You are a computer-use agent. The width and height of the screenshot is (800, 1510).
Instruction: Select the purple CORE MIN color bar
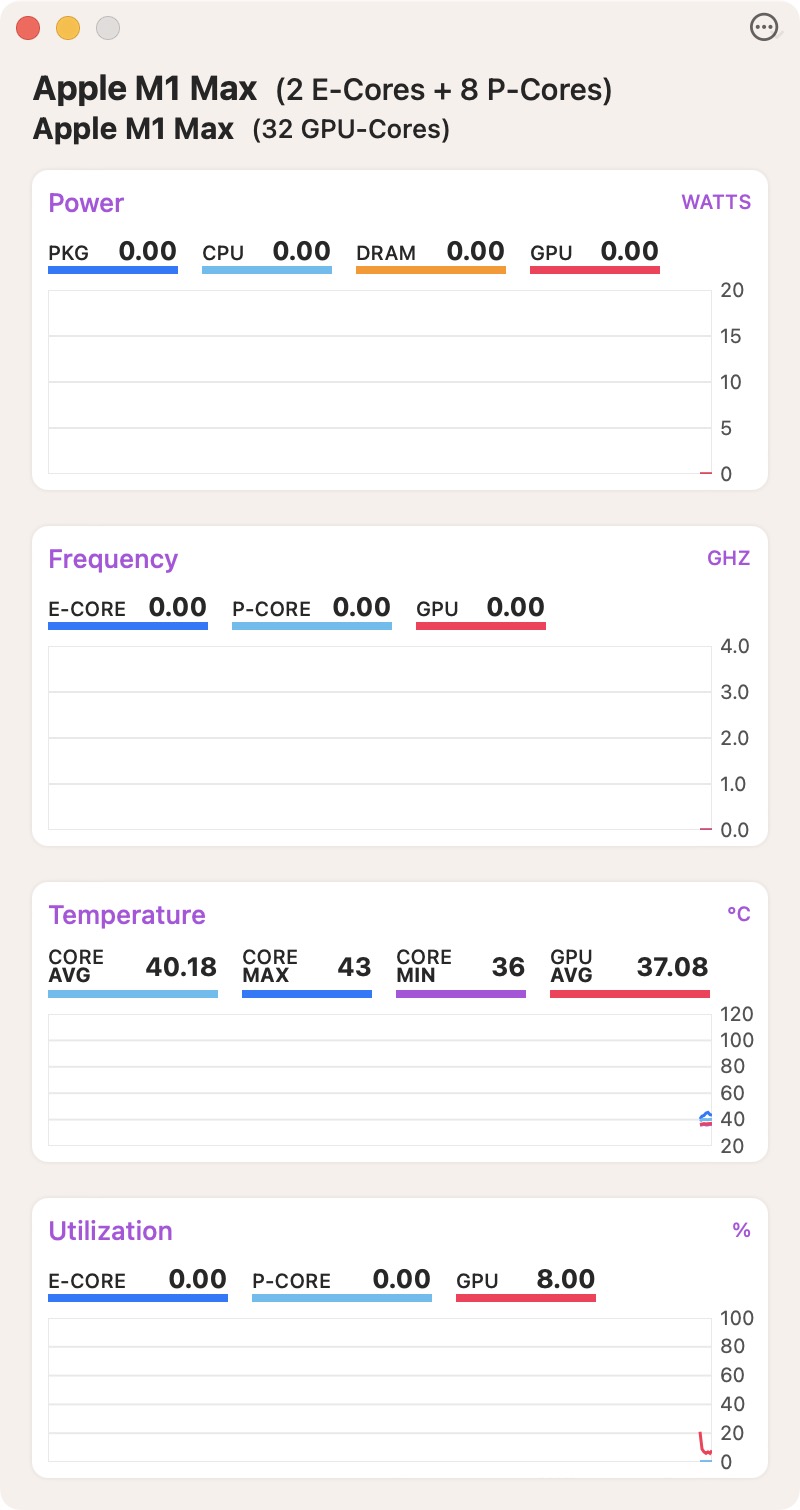point(460,994)
